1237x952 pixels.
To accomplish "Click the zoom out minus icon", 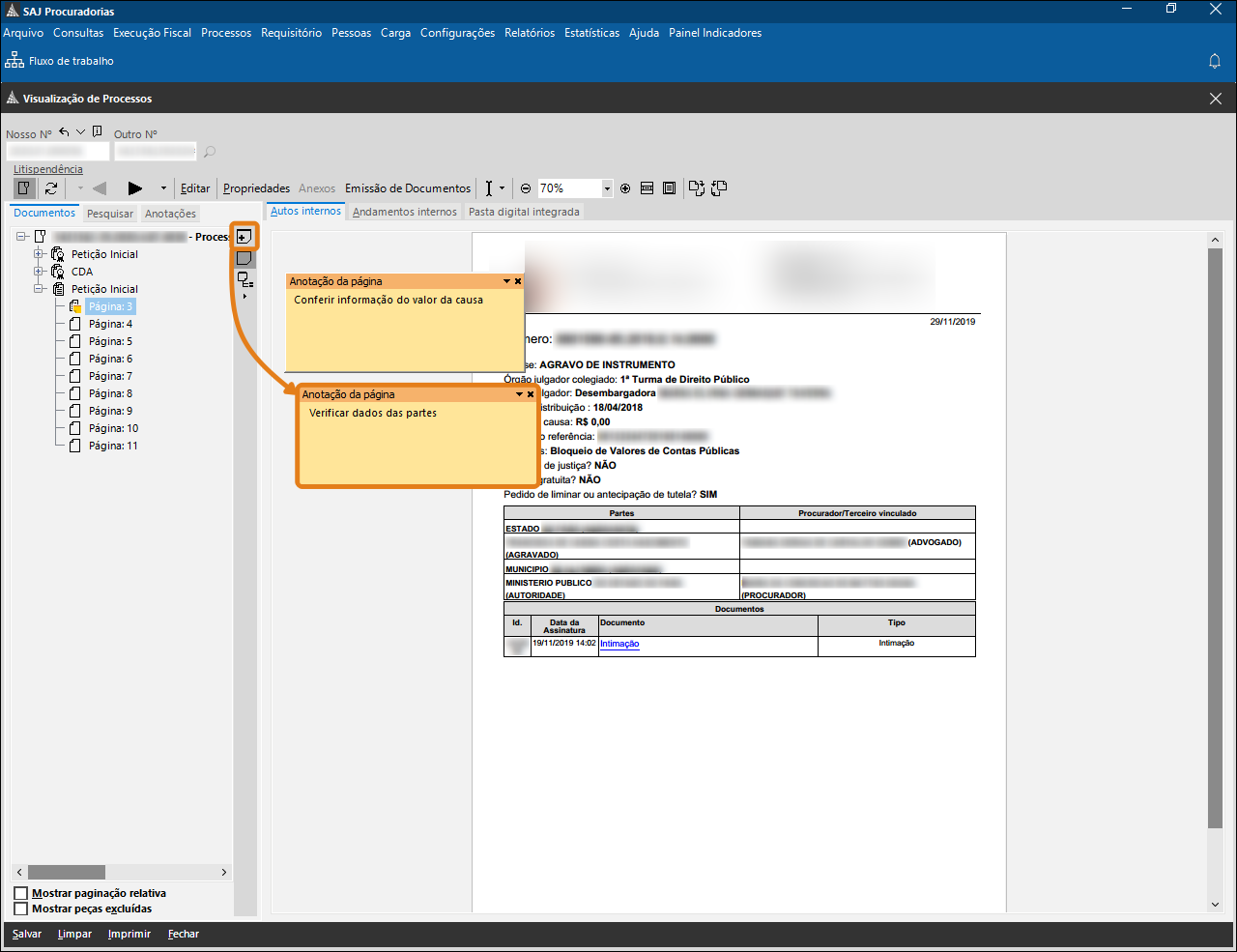I will coord(526,188).
